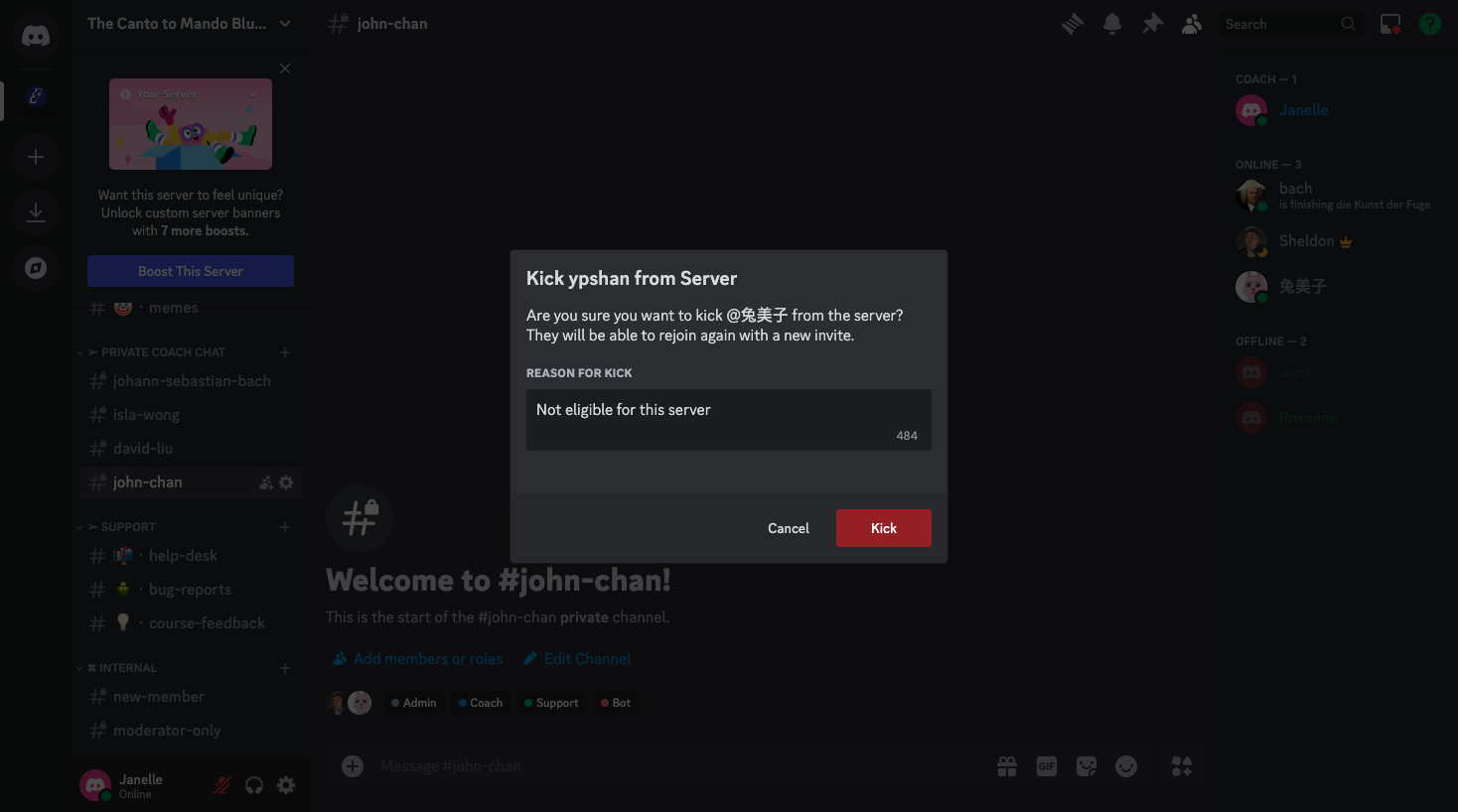The width and height of the screenshot is (1458, 812).
Task: Open User Settings gear icon
Action: click(286, 785)
